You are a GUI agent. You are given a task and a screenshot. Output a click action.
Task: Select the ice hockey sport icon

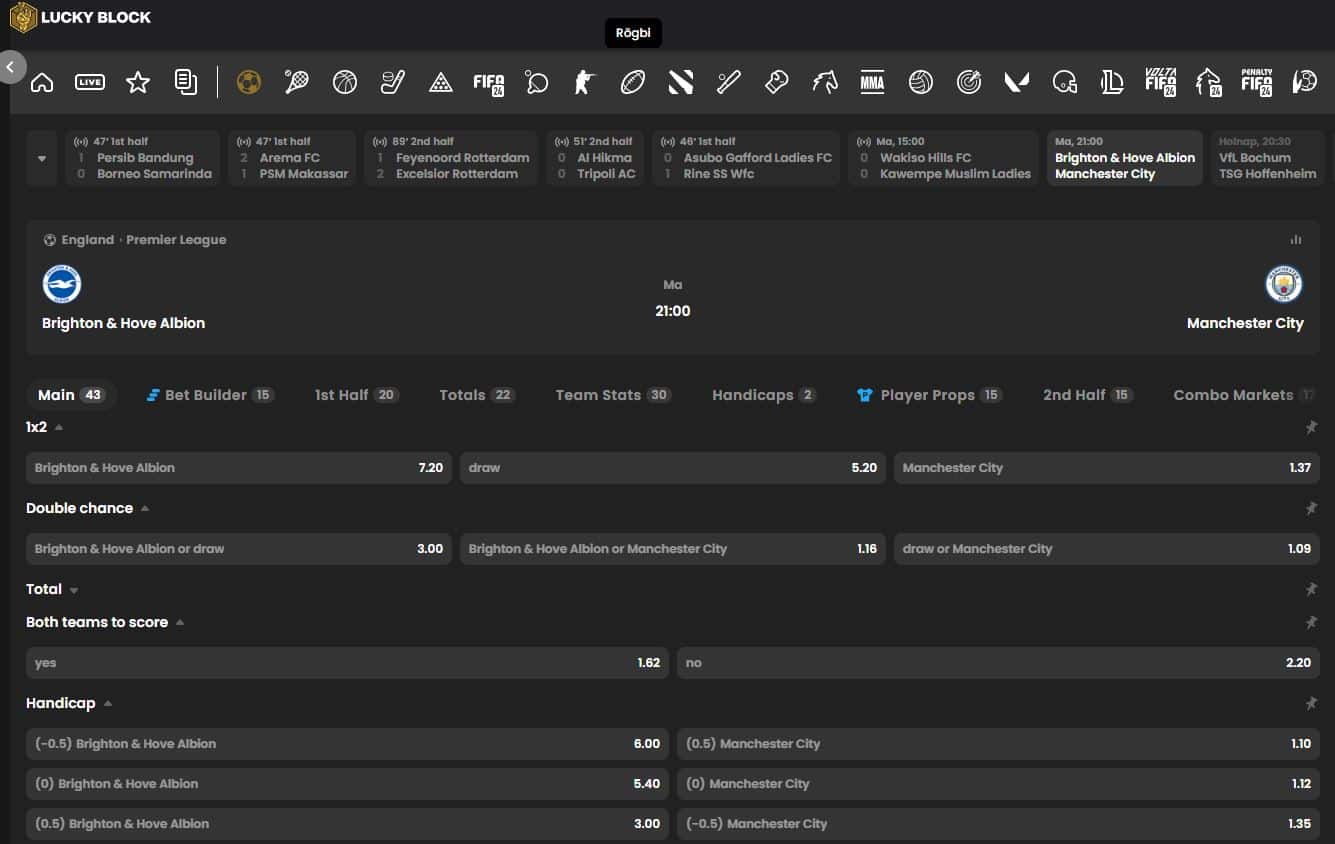click(x=393, y=82)
